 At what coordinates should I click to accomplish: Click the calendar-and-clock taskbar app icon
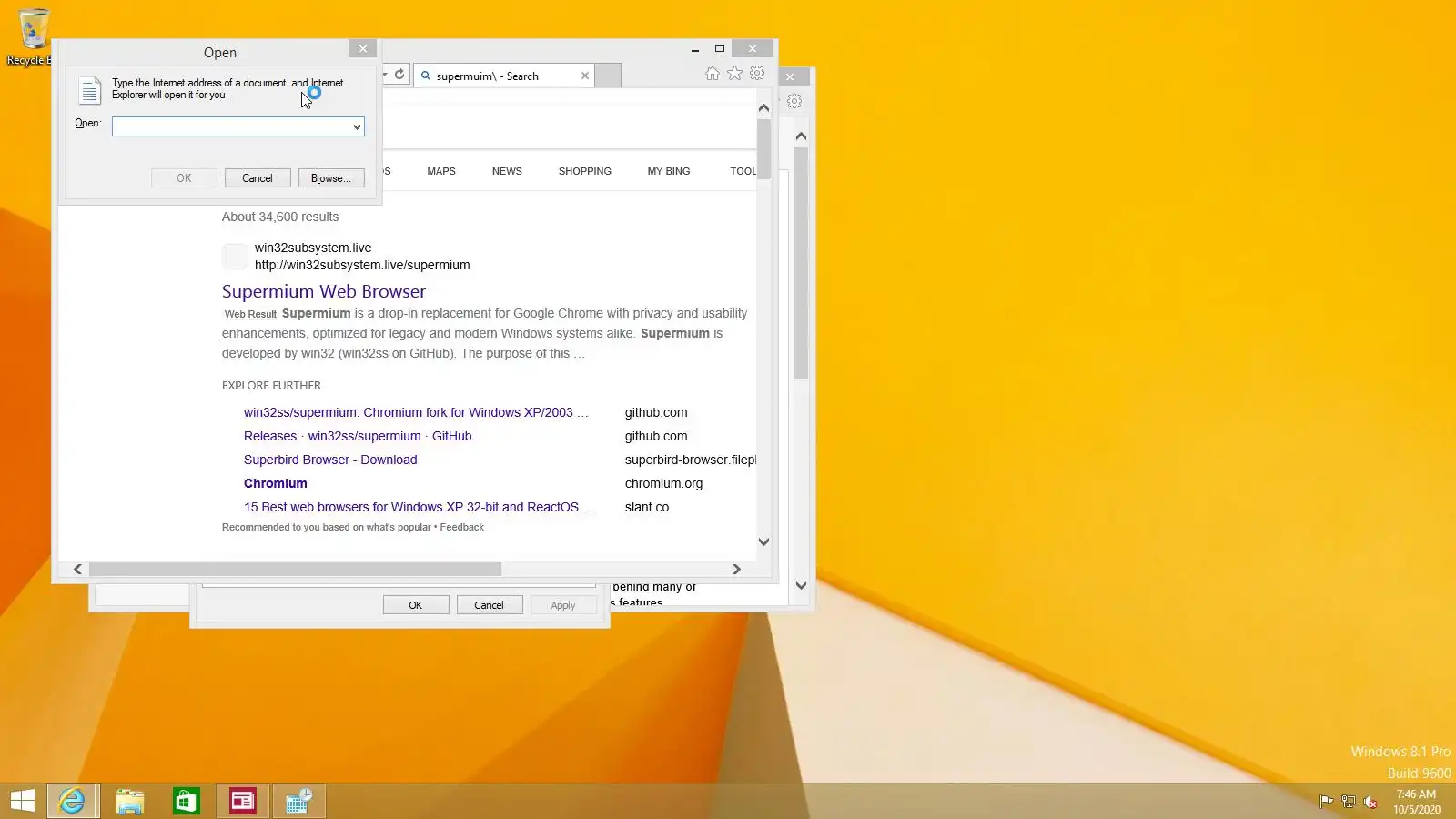pyautogui.click(x=299, y=801)
